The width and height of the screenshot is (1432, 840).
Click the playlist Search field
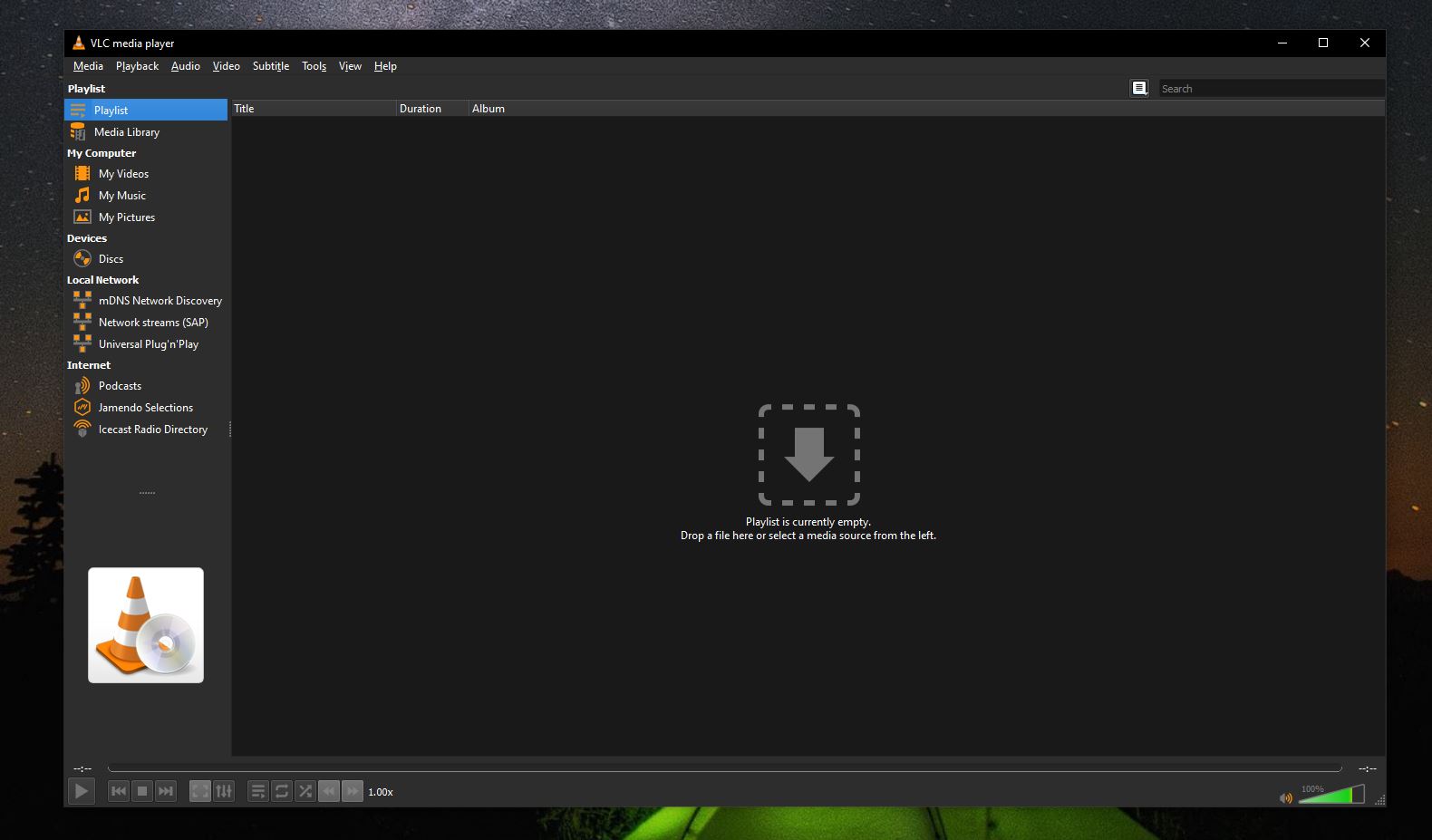(x=1272, y=88)
